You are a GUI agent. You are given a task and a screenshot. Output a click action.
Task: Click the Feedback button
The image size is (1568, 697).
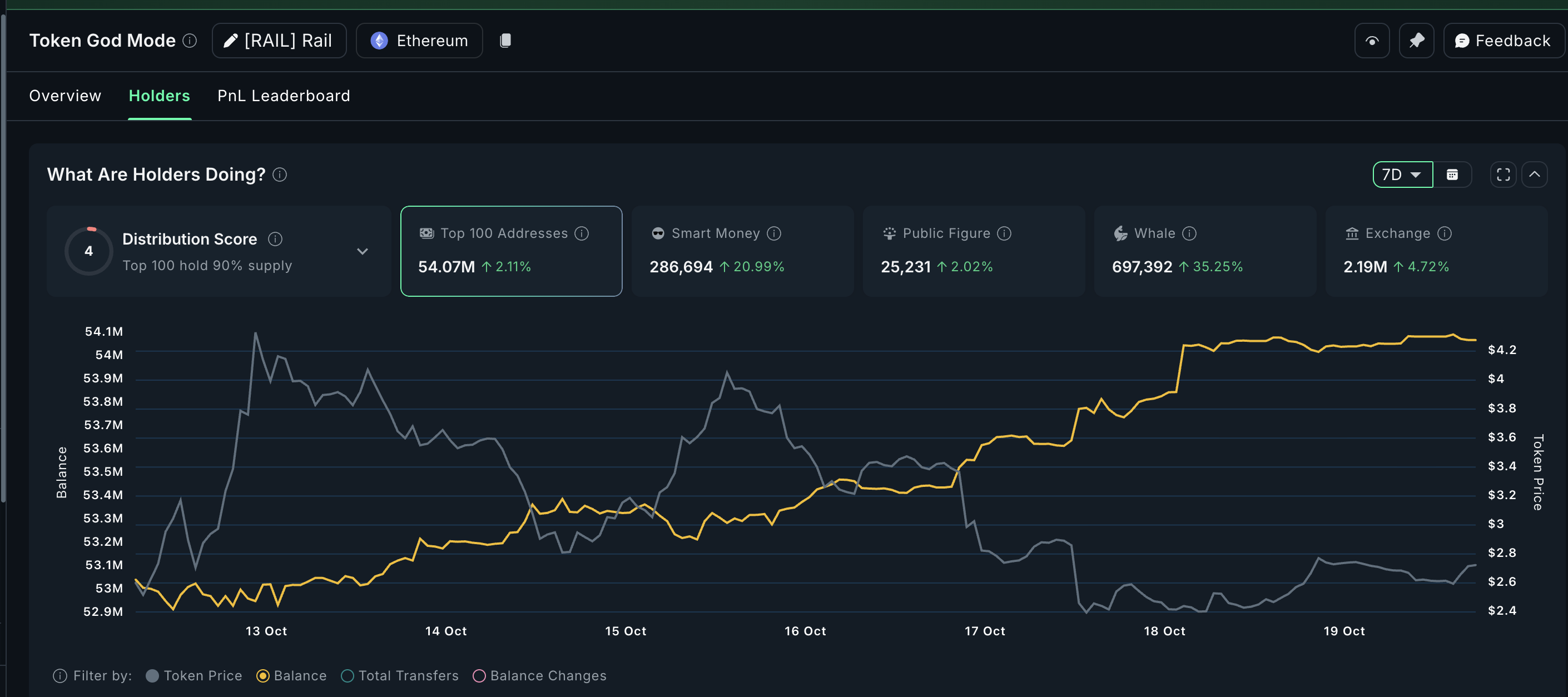pyautogui.click(x=1503, y=41)
